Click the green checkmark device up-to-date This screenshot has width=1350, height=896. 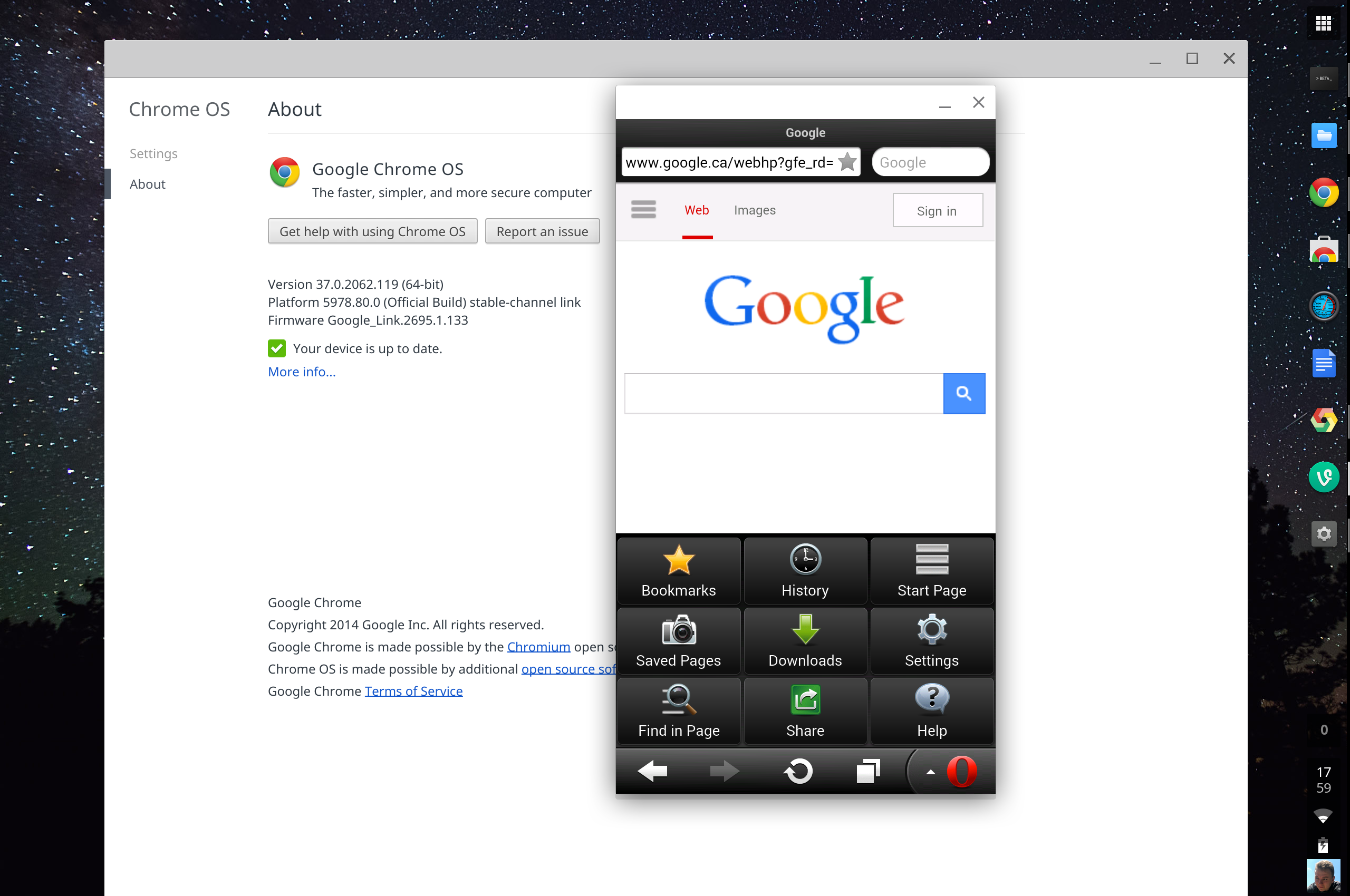(278, 348)
